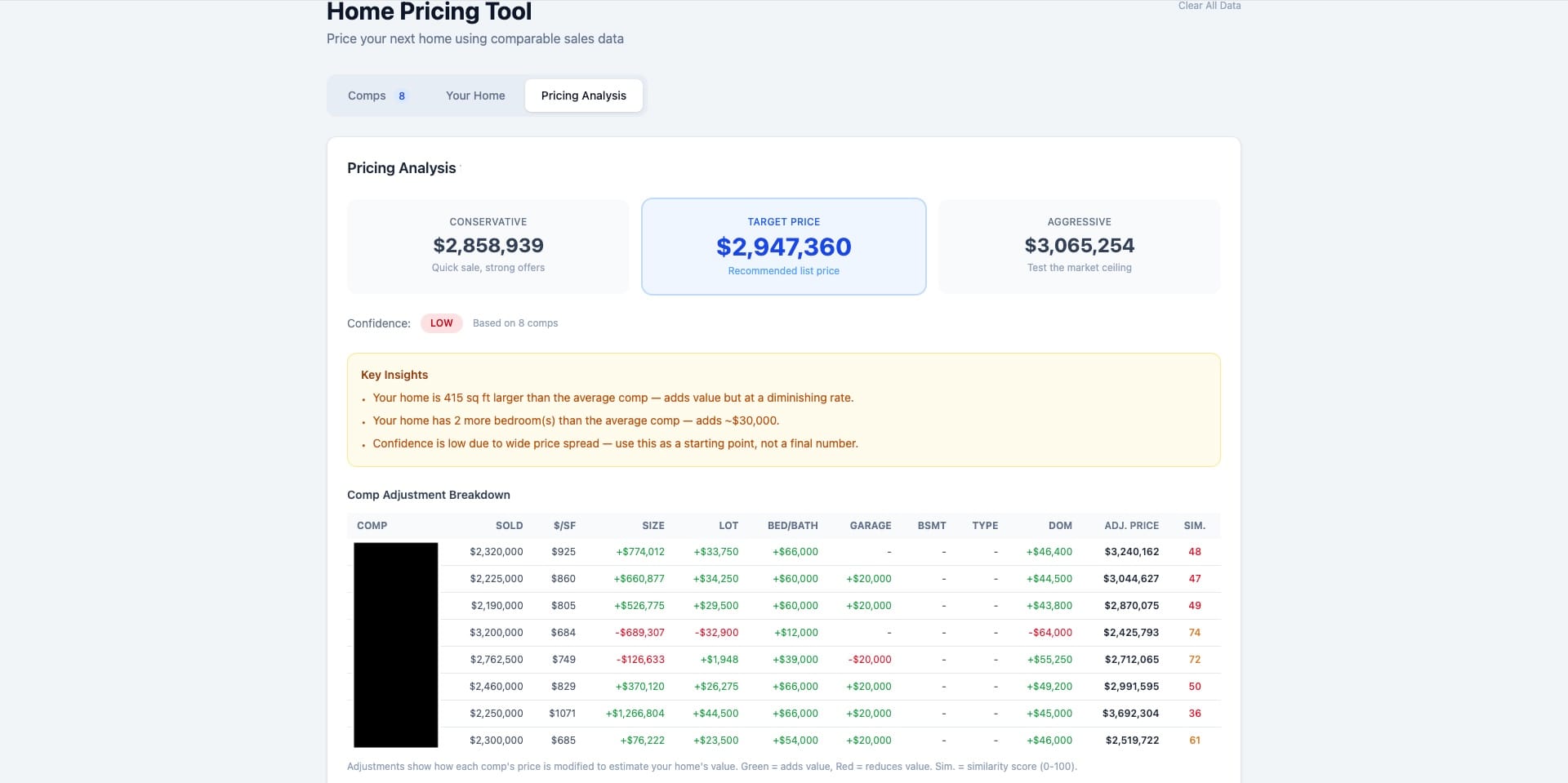Click the '8' count badge on Comps tab

(x=402, y=96)
